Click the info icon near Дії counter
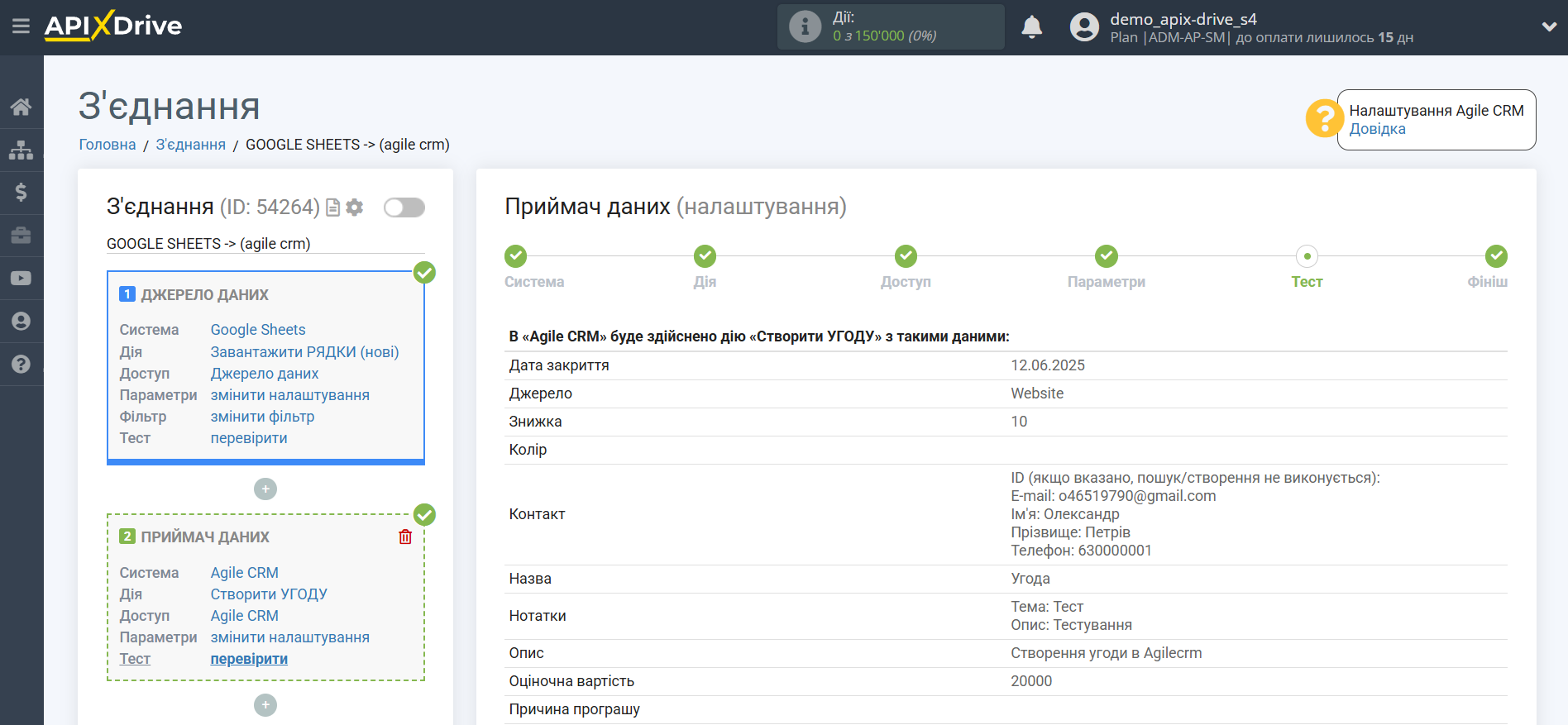The width and height of the screenshot is (1568, 725). (x=805, y=26)
